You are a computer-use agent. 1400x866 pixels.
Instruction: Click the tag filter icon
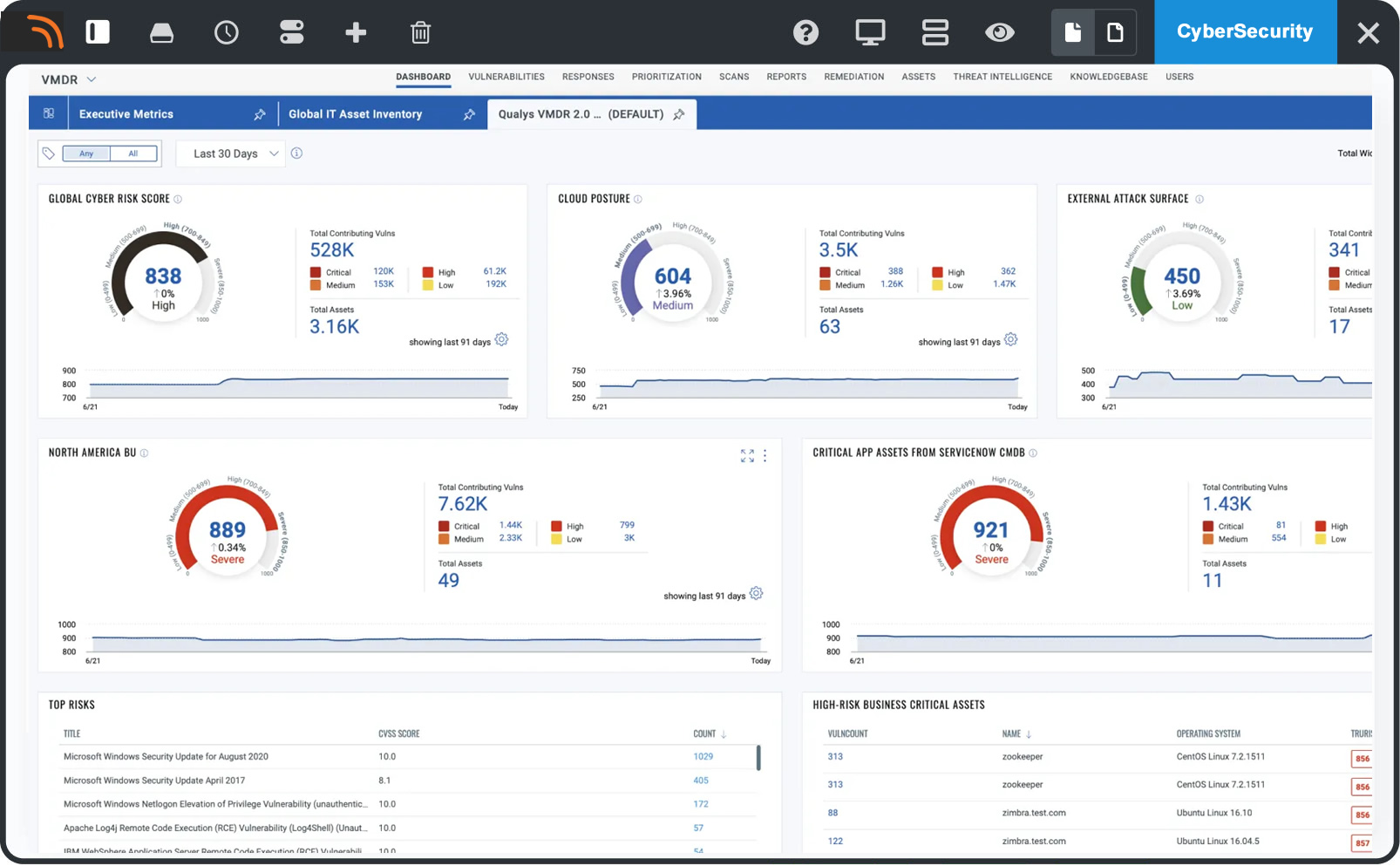(49, 153)
